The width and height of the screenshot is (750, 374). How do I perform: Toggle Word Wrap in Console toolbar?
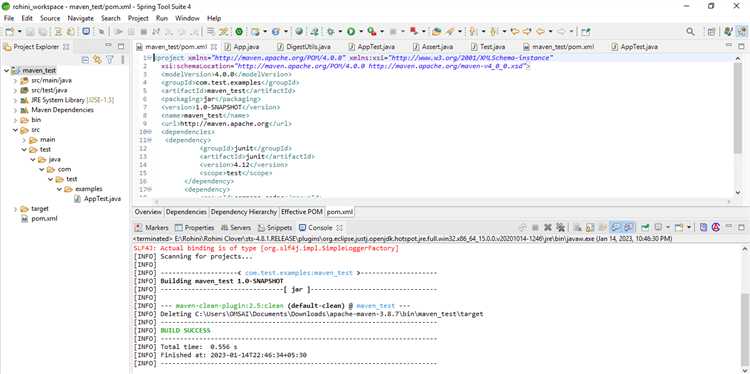(x=602, y=228)
